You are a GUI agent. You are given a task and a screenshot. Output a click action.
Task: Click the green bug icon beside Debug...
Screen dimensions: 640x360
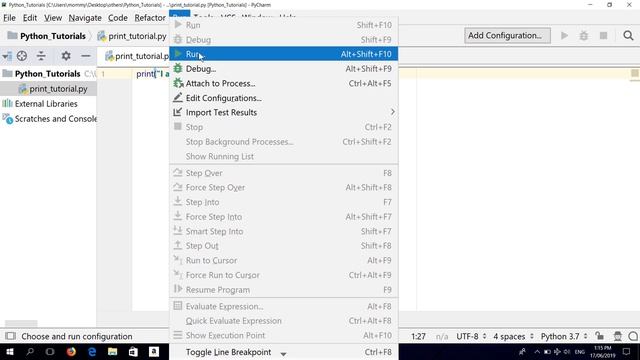[x=178, y=69]
